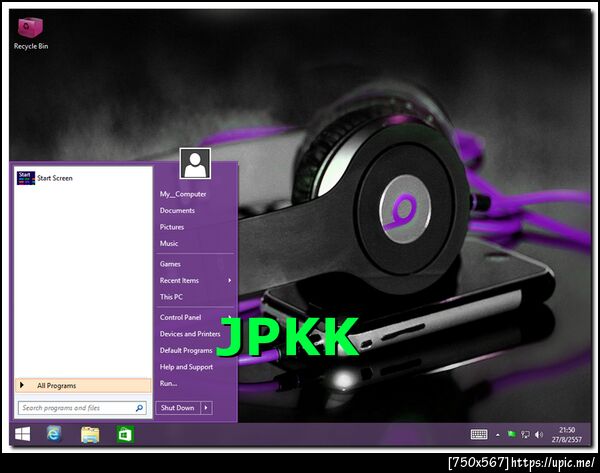
Task: Click the volume speaker icon
Action: pos(539,434)
